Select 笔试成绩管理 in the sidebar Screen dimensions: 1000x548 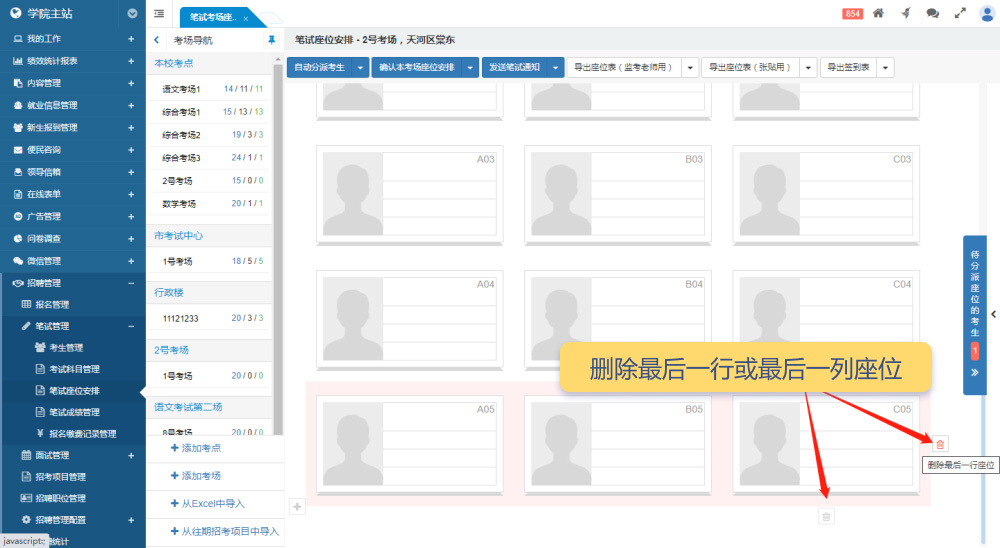(74, 412)
